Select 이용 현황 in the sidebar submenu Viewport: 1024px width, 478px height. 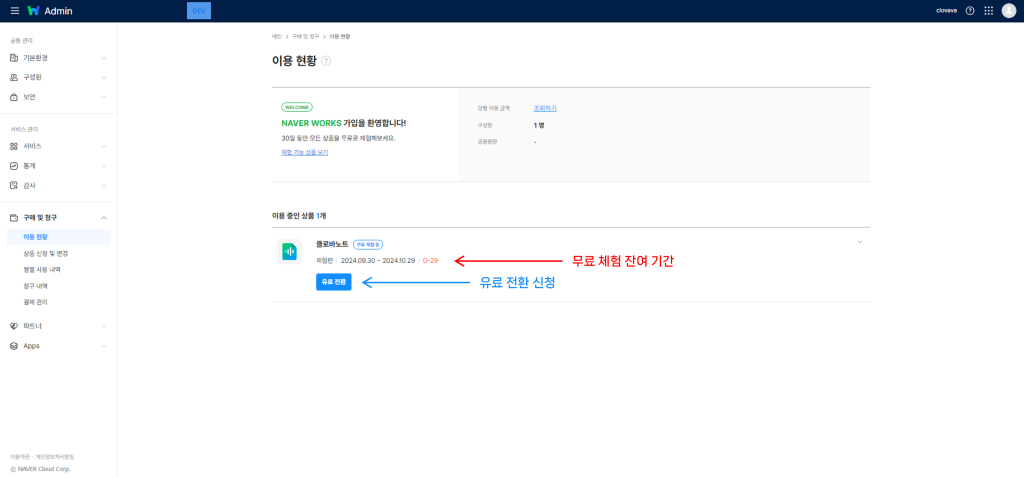pyautogui.click(x=58, y=237)
